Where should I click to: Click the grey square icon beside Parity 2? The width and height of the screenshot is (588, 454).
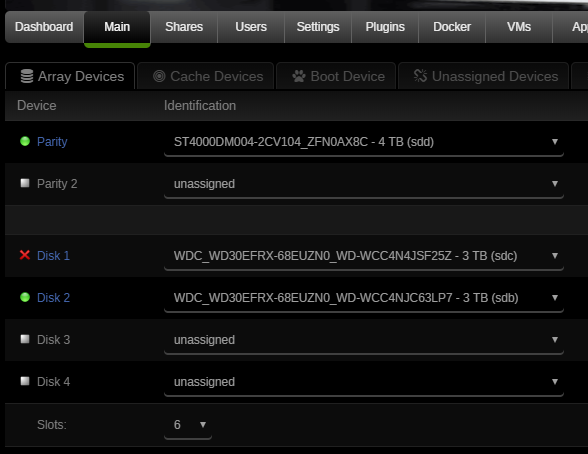25,183
